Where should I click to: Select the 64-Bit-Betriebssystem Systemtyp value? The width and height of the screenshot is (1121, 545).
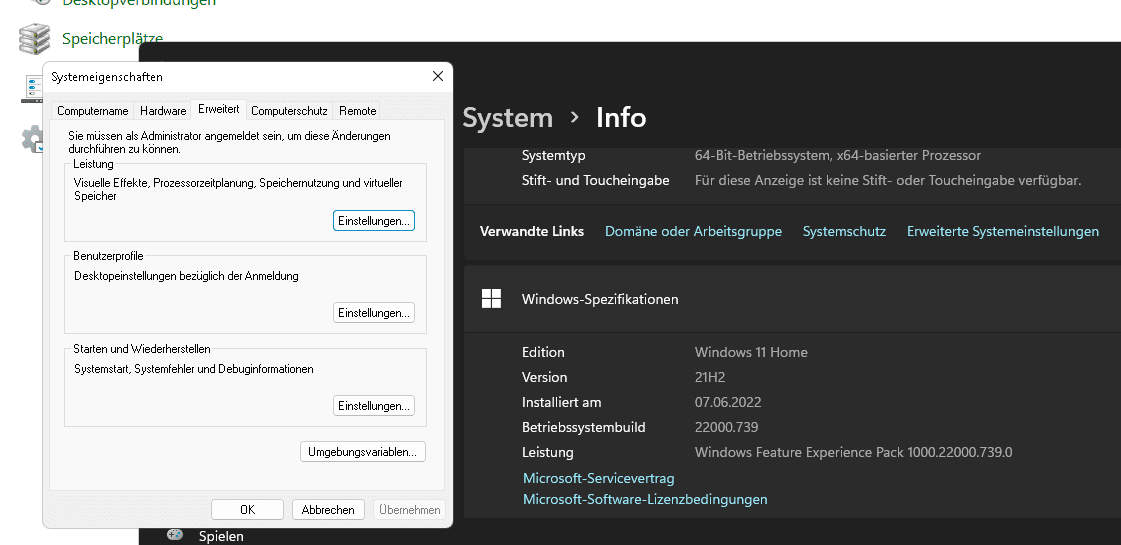pos(838,155)
